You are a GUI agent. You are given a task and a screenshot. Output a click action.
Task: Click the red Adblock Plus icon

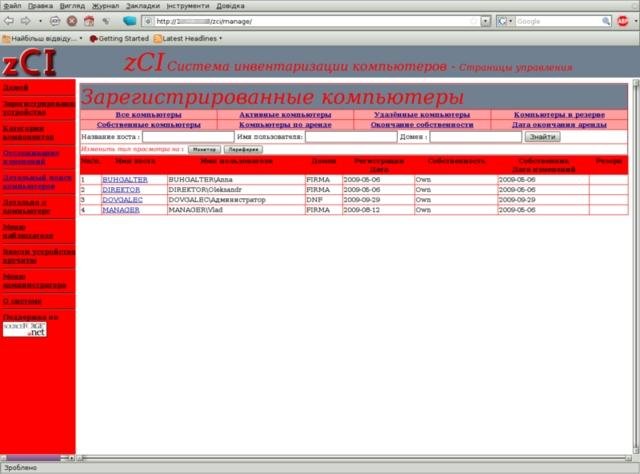[x=622, y=21]
